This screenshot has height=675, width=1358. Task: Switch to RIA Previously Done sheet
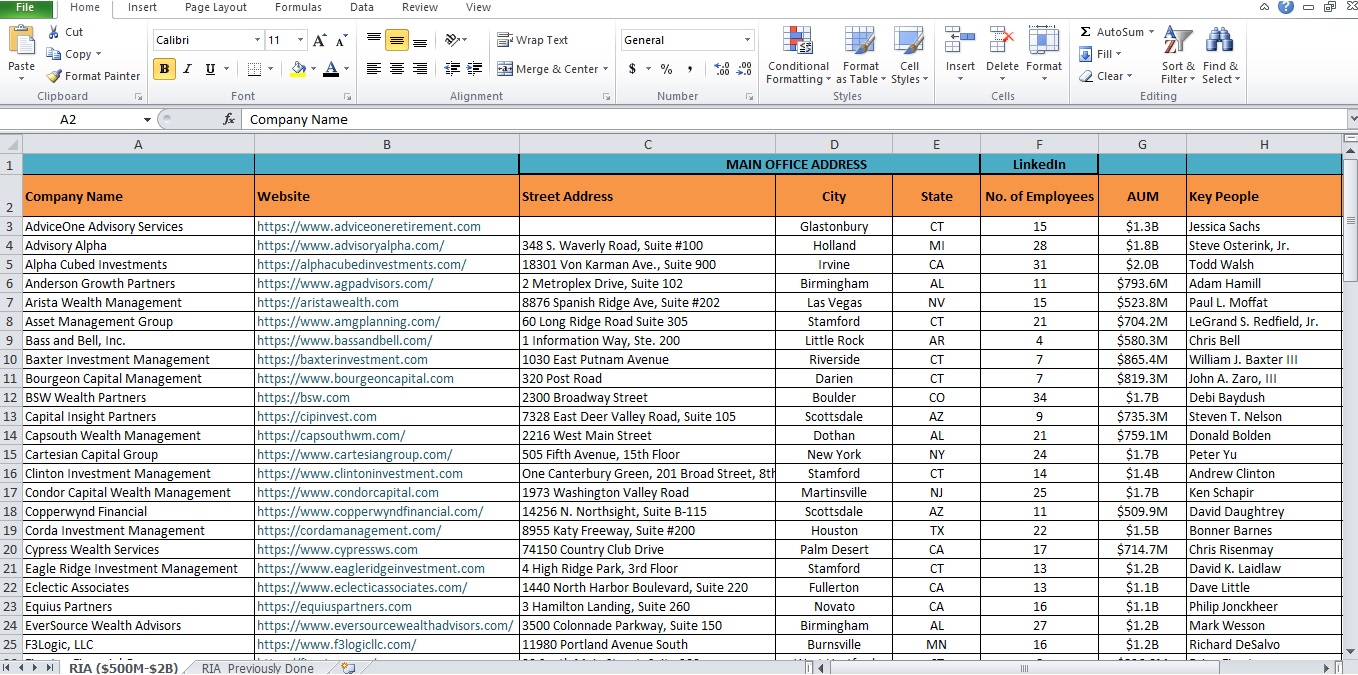(x=257, y=668)
